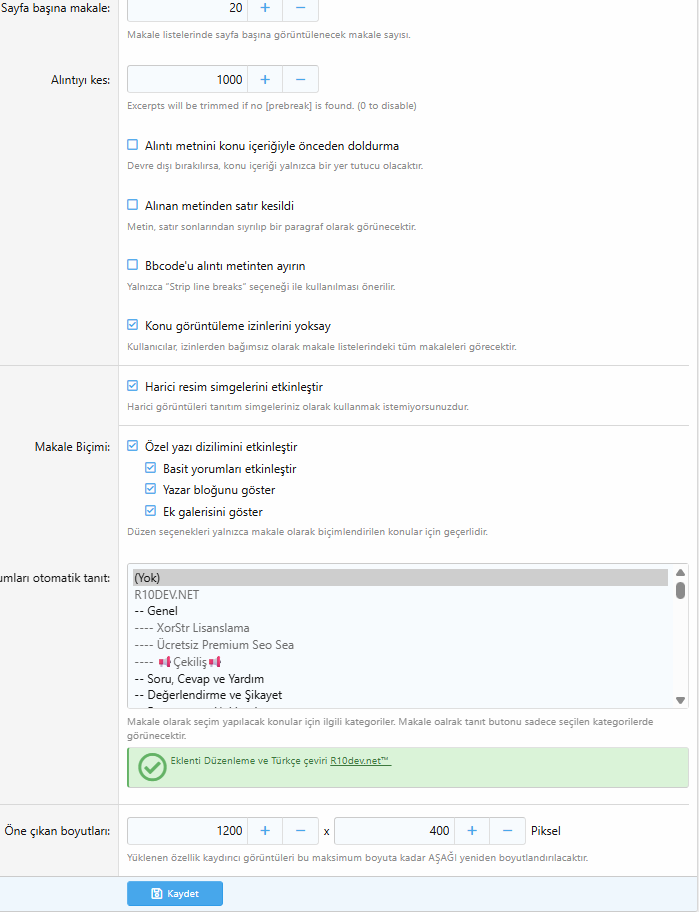Increase the 'Sayfa başına makale' value with plus
The image size is (699, 912).
pos(265,8)
